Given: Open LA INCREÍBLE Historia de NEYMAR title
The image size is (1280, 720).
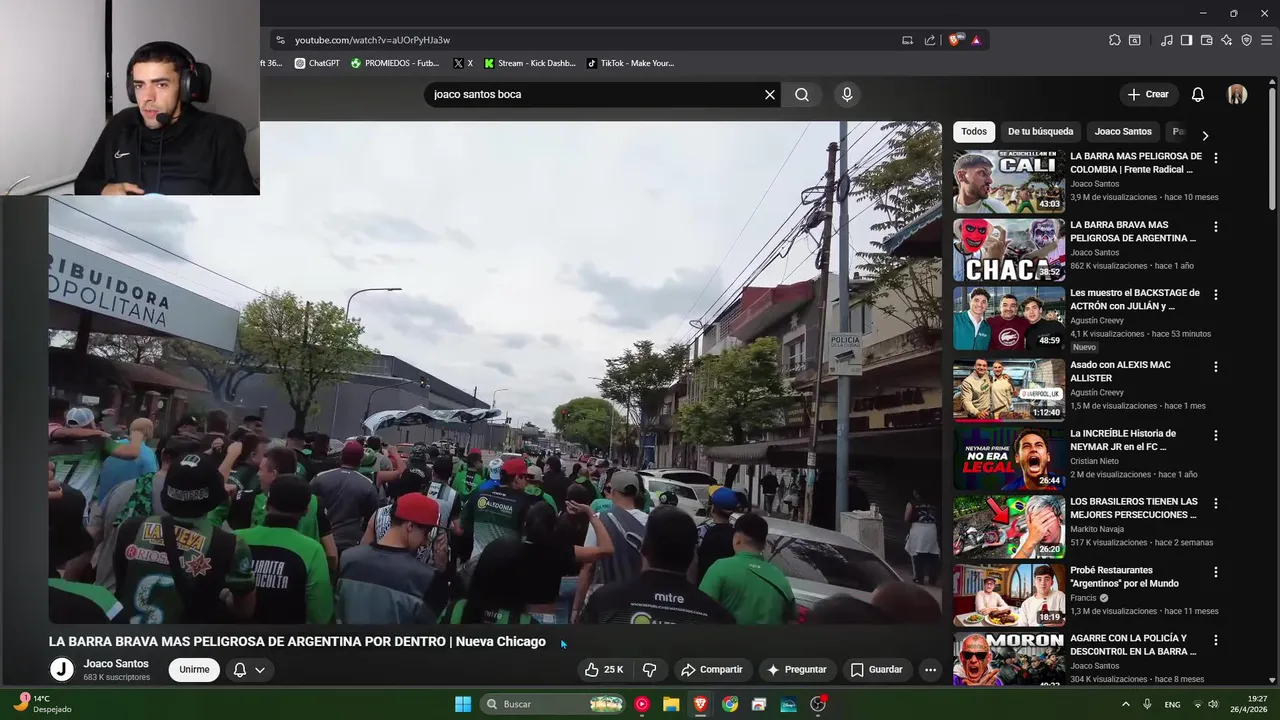Looking at the screenshot, I should point(1123,440).
